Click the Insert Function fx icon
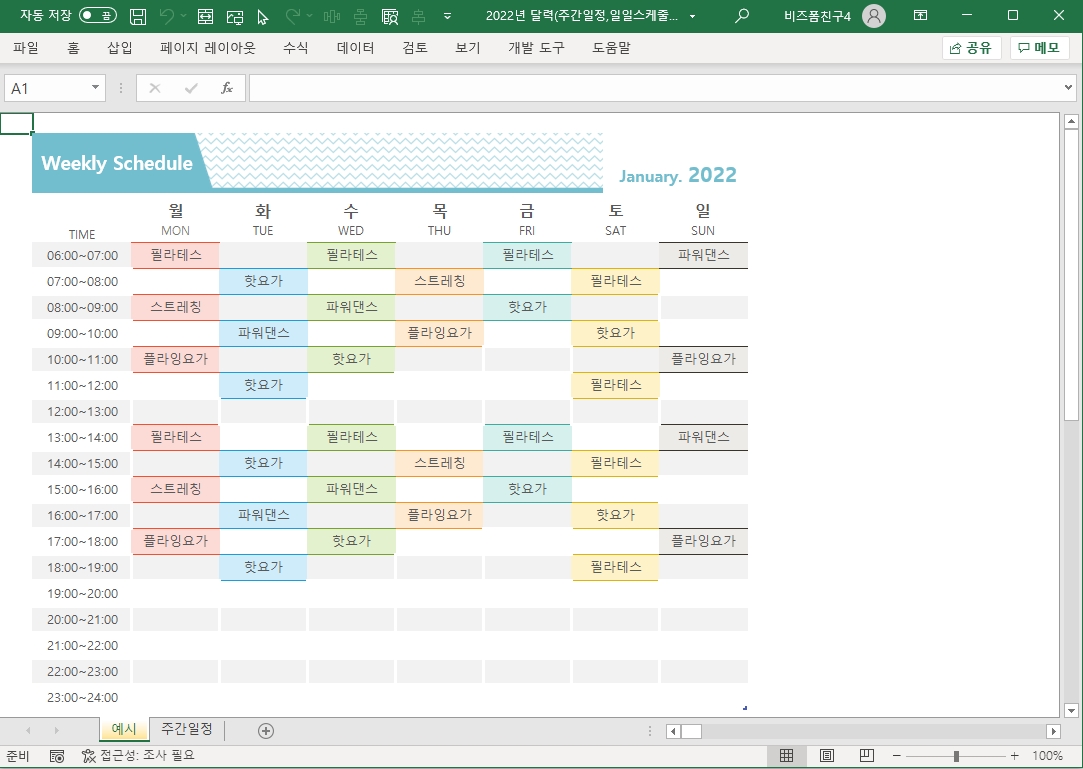 click(x=227, y=88)
